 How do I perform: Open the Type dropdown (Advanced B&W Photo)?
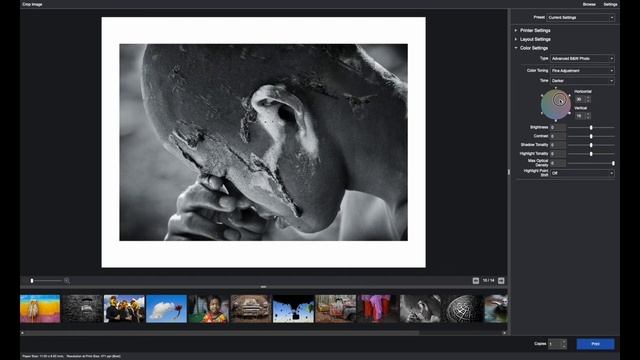pyautogui.click(x=582, y=58)
